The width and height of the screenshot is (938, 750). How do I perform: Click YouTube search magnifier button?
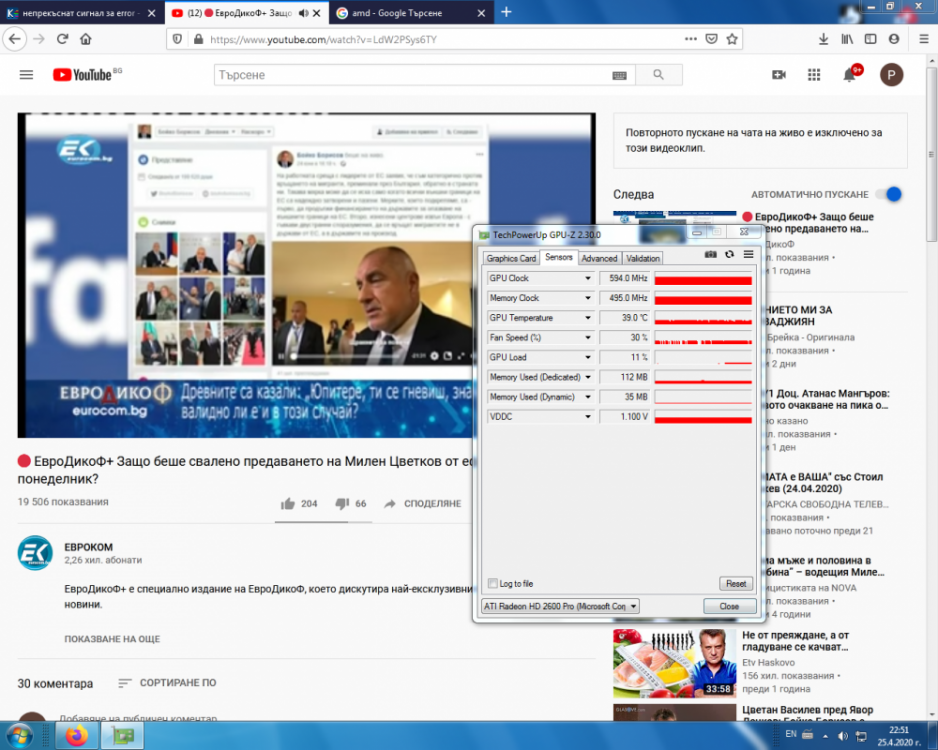point(659,75)
